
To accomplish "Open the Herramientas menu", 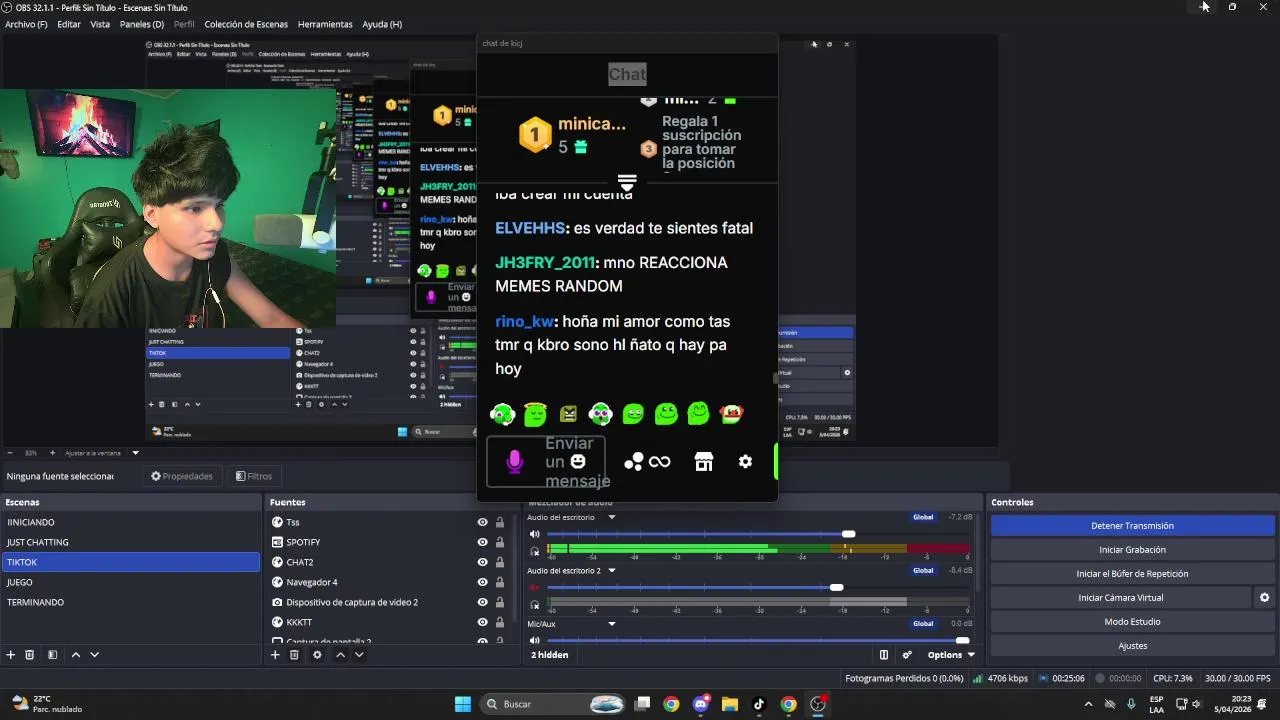I will tap(325, 24).
